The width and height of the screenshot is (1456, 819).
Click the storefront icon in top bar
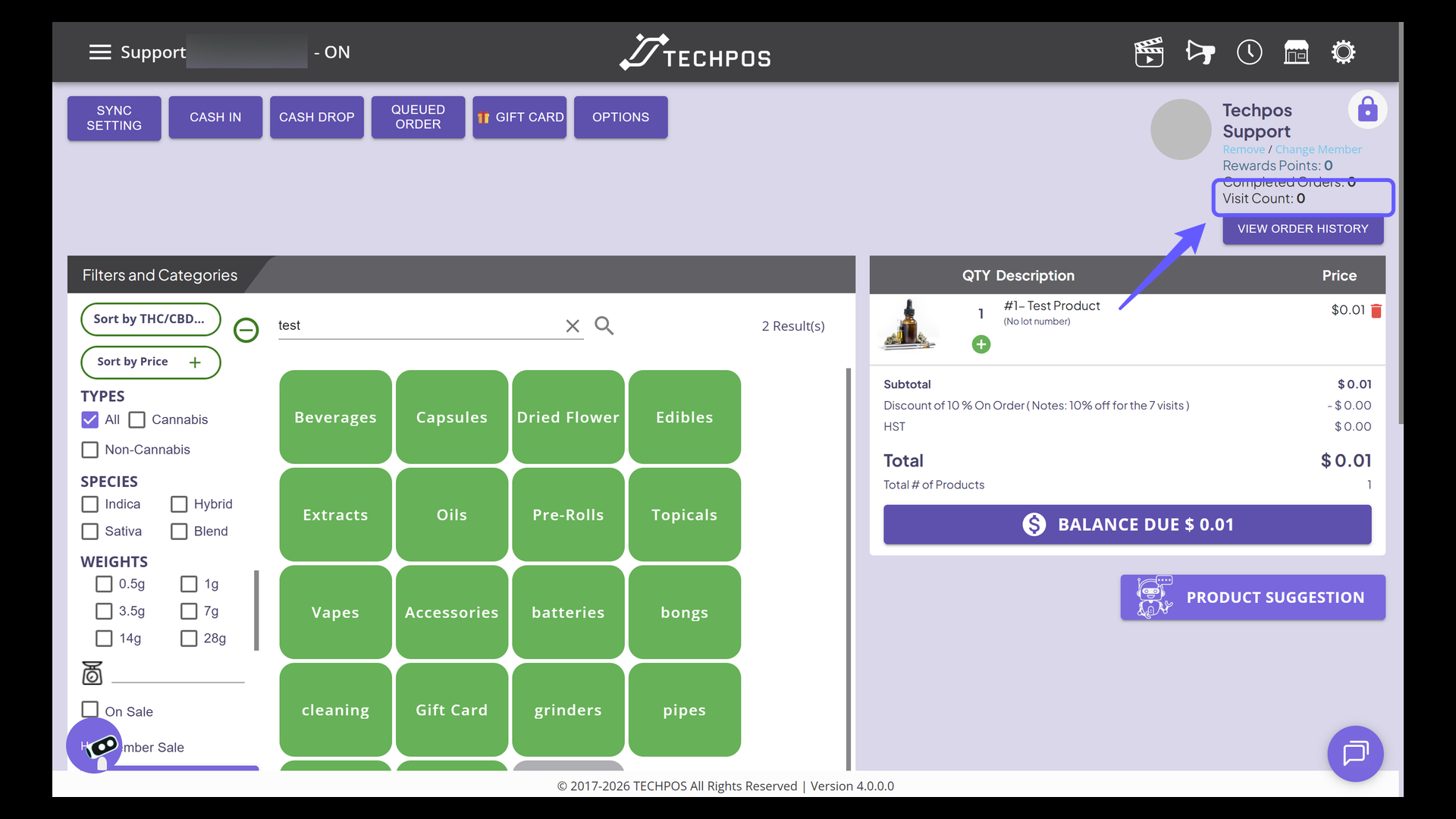[1296, 52]
